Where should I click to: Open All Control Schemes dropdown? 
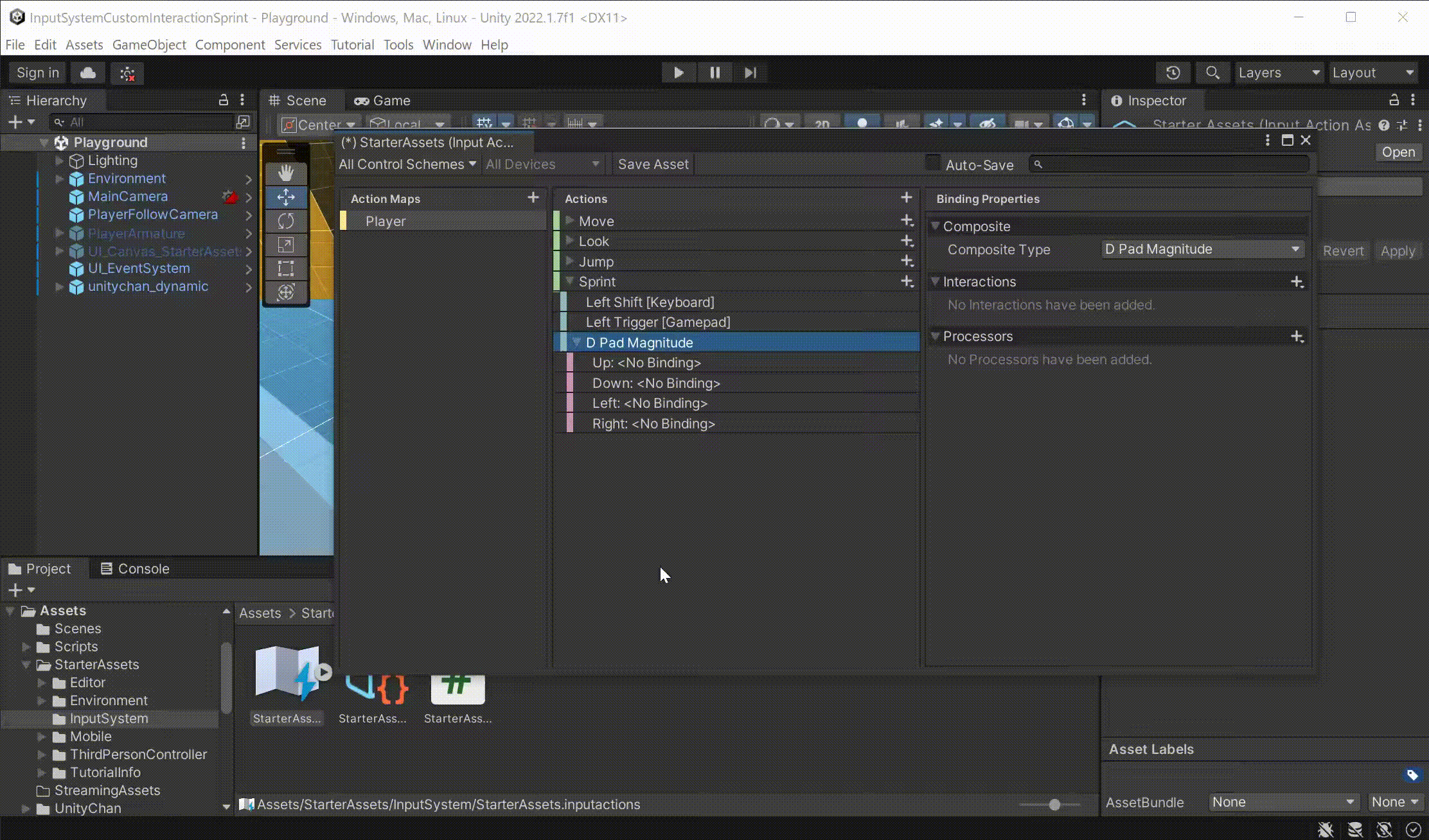(x=407, y=164)
